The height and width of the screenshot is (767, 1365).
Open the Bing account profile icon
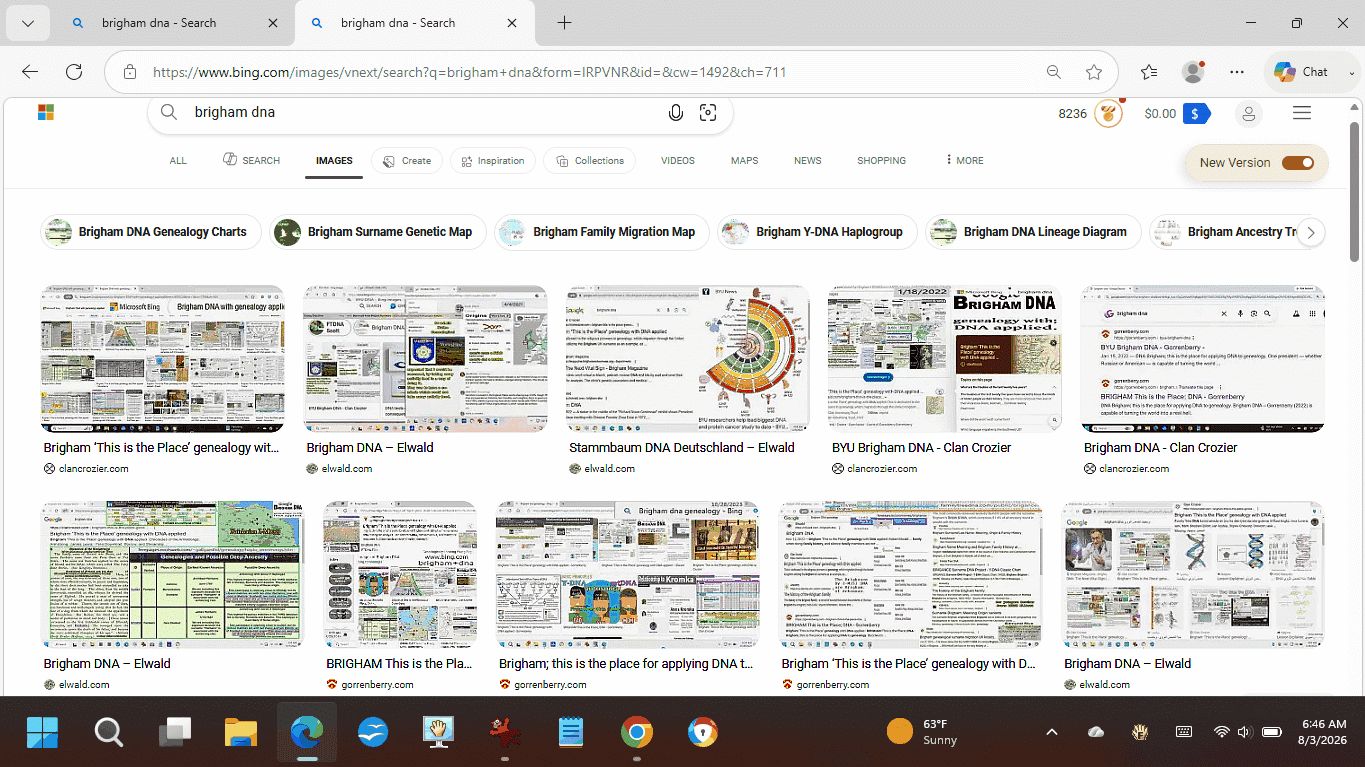coord(1249,114)
